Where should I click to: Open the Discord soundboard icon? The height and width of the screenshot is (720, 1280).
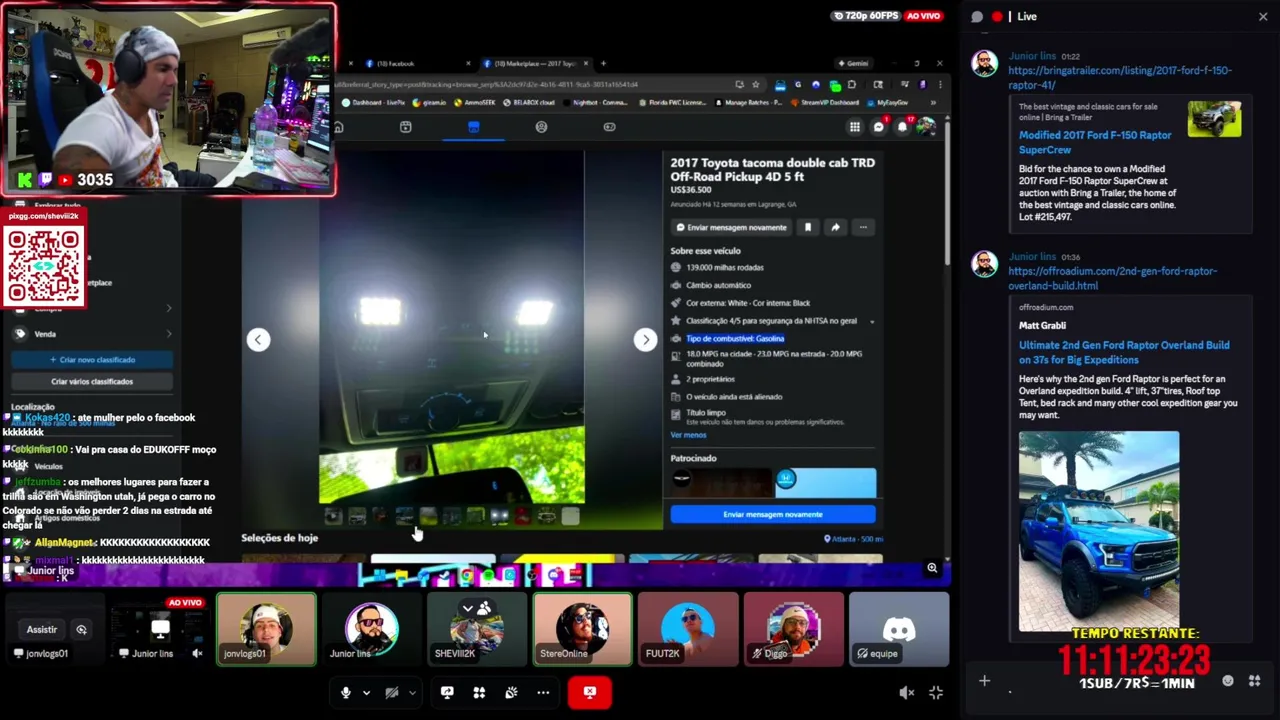511,692
